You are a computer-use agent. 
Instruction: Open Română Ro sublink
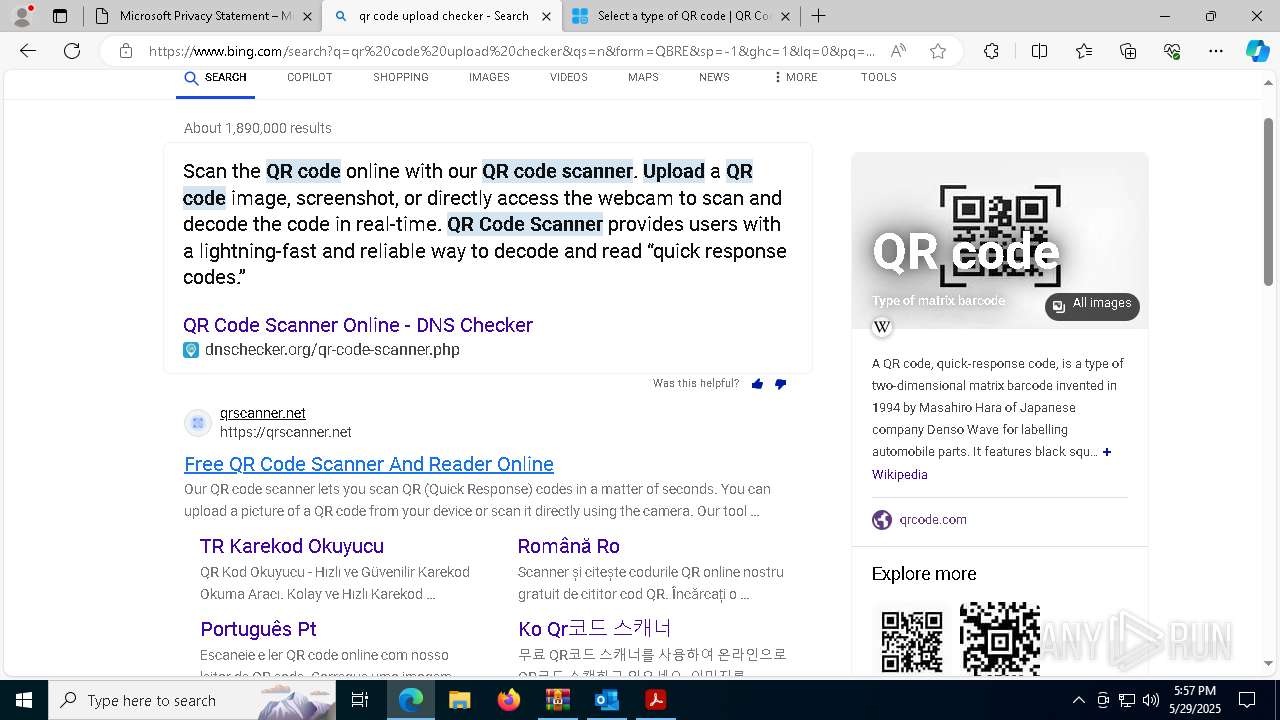point(569,546)
